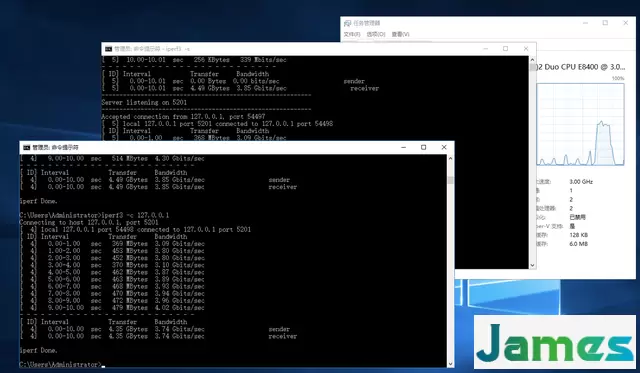Viewport: 640px width, 373px height.
Task: Close the front command prompt window
Action: [444, 147]
